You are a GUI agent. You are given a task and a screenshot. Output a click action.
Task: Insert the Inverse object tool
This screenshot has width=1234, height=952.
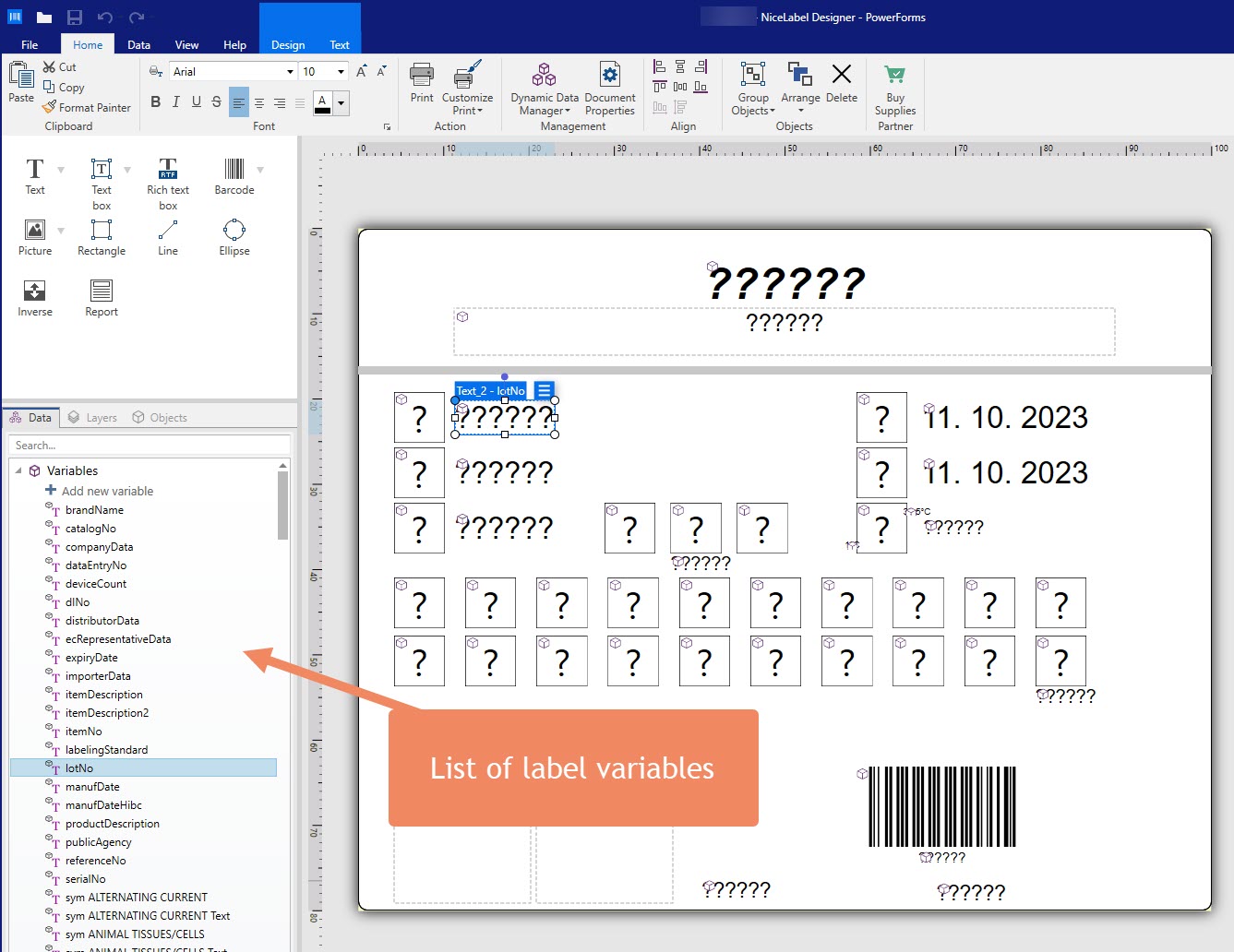35,298
